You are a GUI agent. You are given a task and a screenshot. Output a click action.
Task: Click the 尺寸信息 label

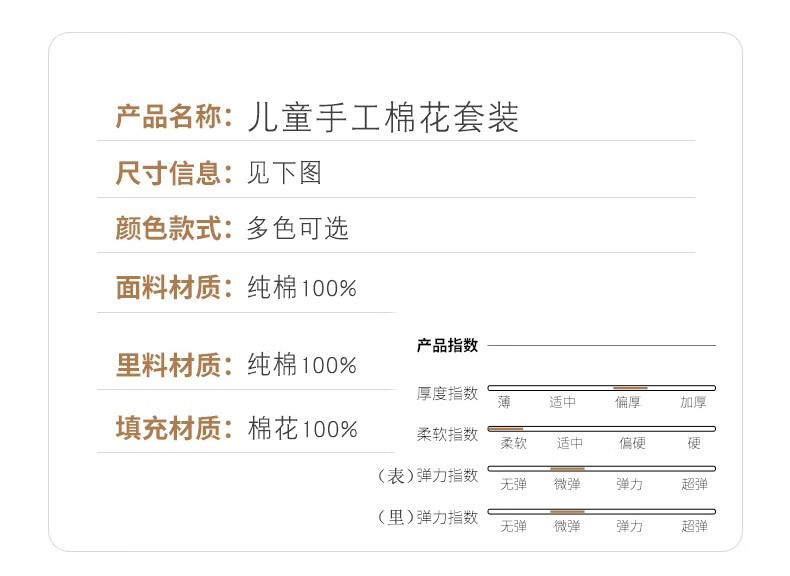[x=168, y=173]
